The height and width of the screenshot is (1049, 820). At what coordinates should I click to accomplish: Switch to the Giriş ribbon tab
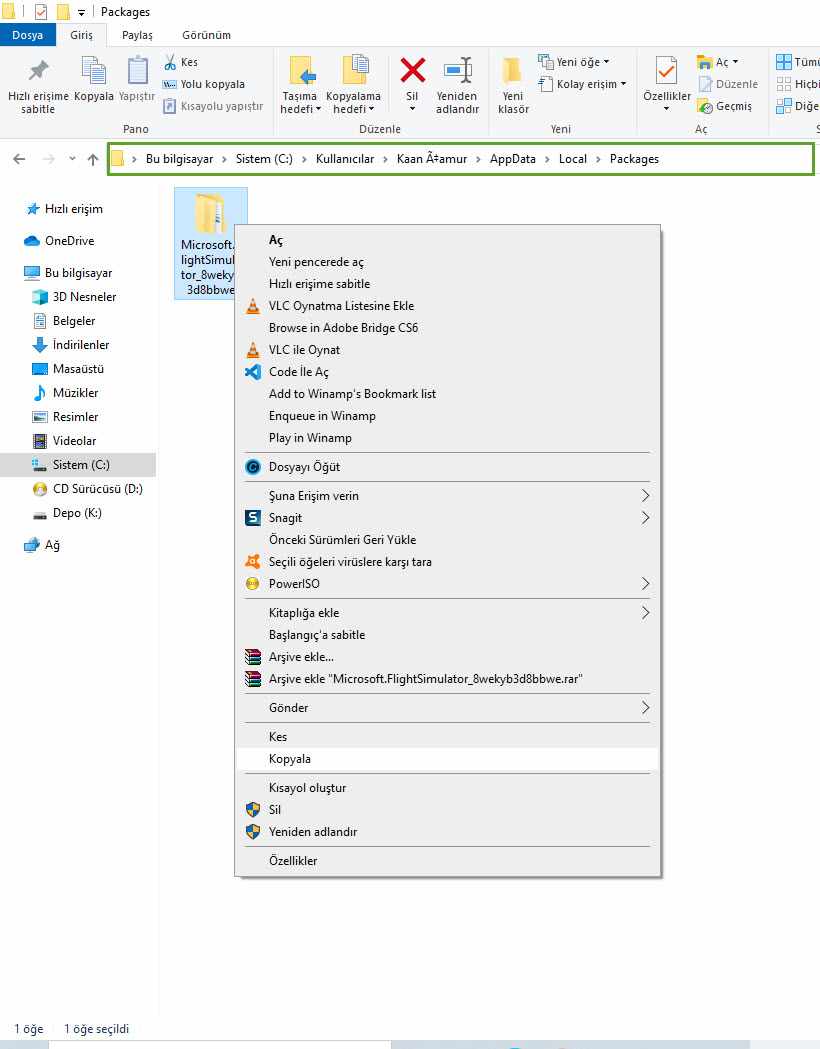tap(82, 35)
